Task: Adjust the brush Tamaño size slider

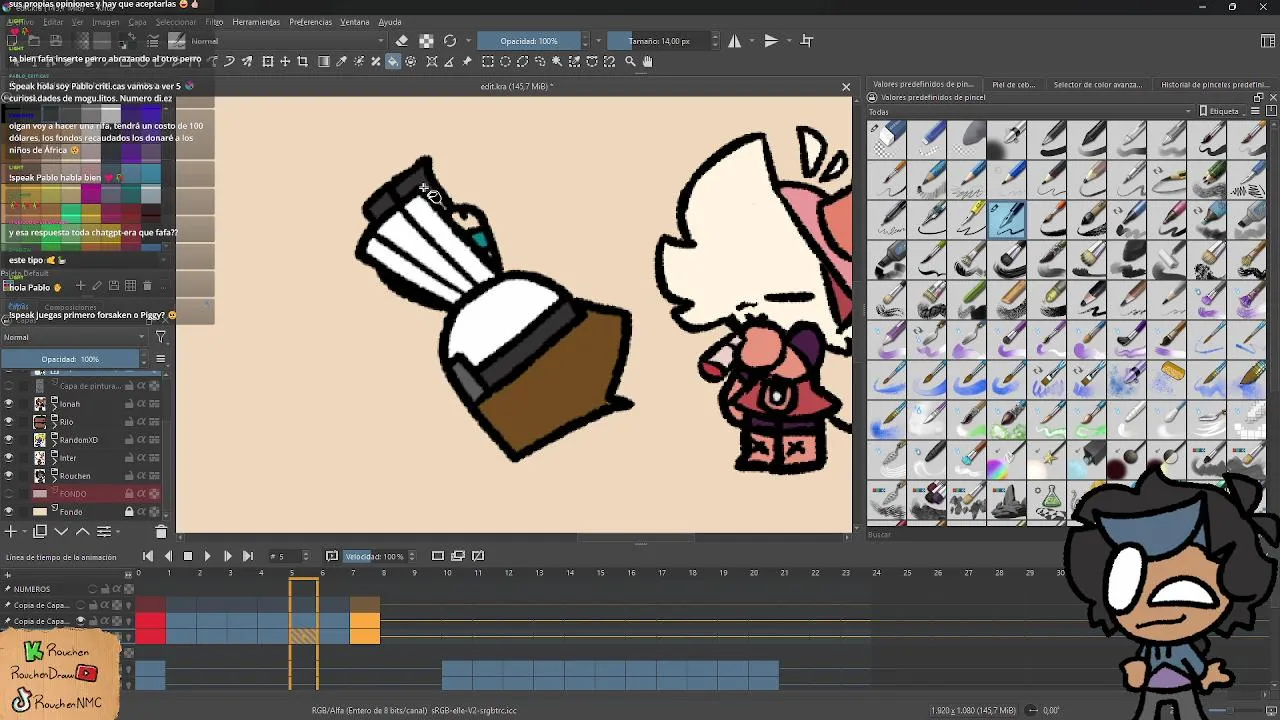Action: (660, 41)
